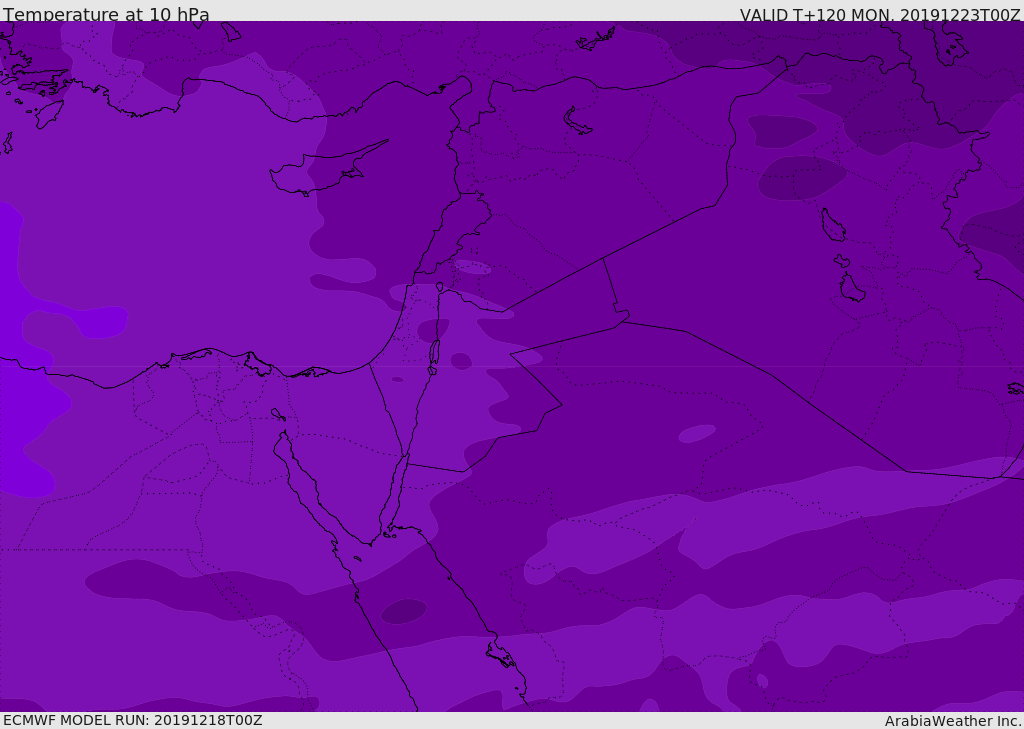
Task: Click the 'VALID T+120 MON. 20191223T00Z' label
Action: pos(880,14)
